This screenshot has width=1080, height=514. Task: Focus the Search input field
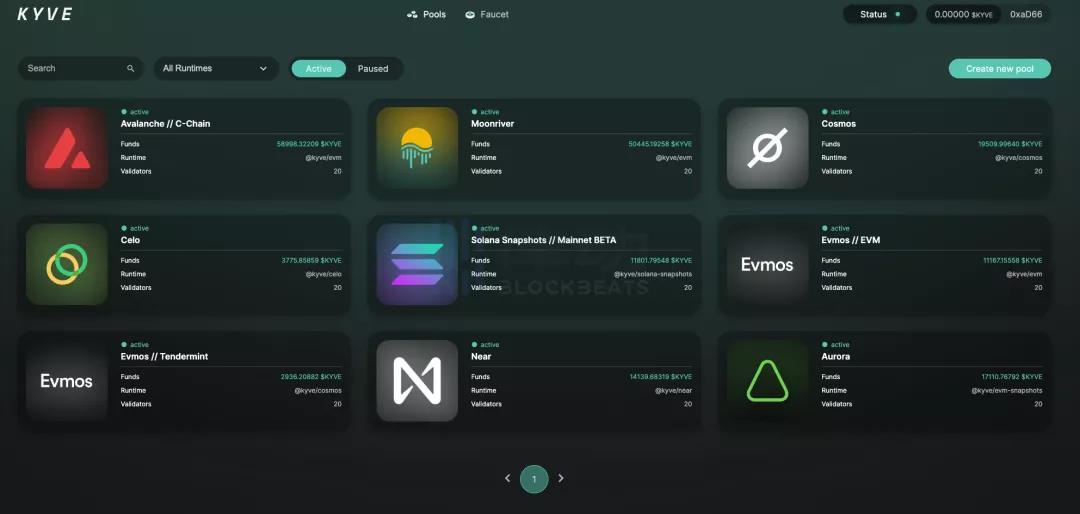pos(81,68)
